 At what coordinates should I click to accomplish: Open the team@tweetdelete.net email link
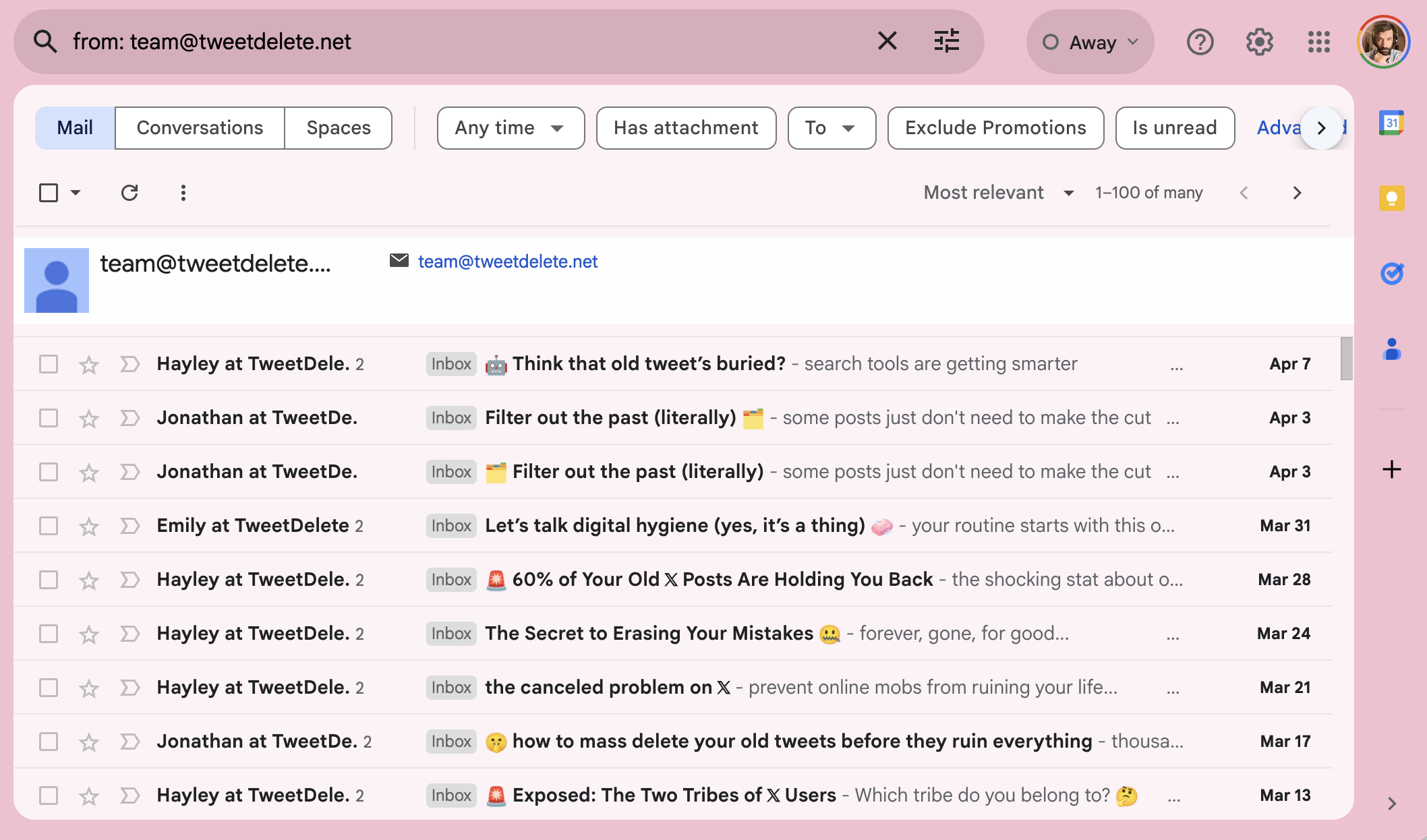click(508, 262)
